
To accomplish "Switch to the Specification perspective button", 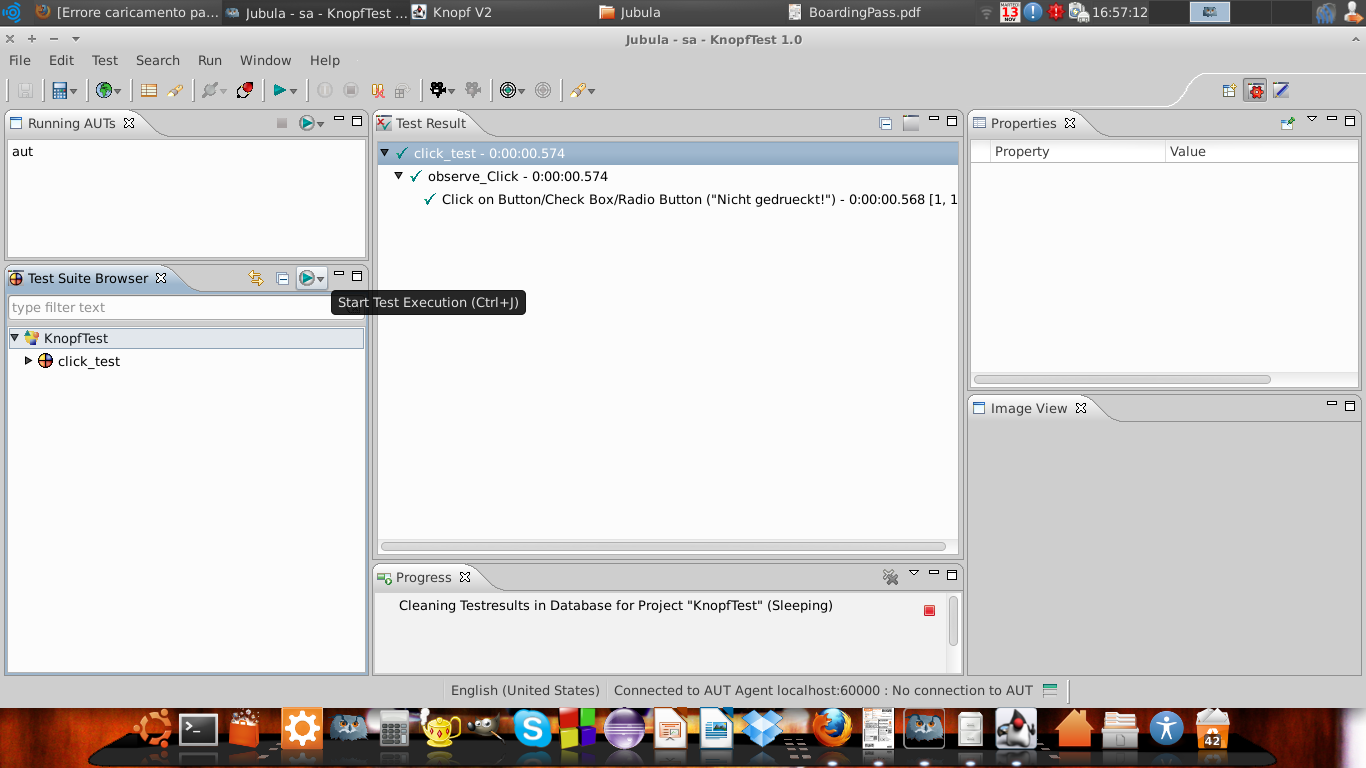I will tap(1281, 91).
